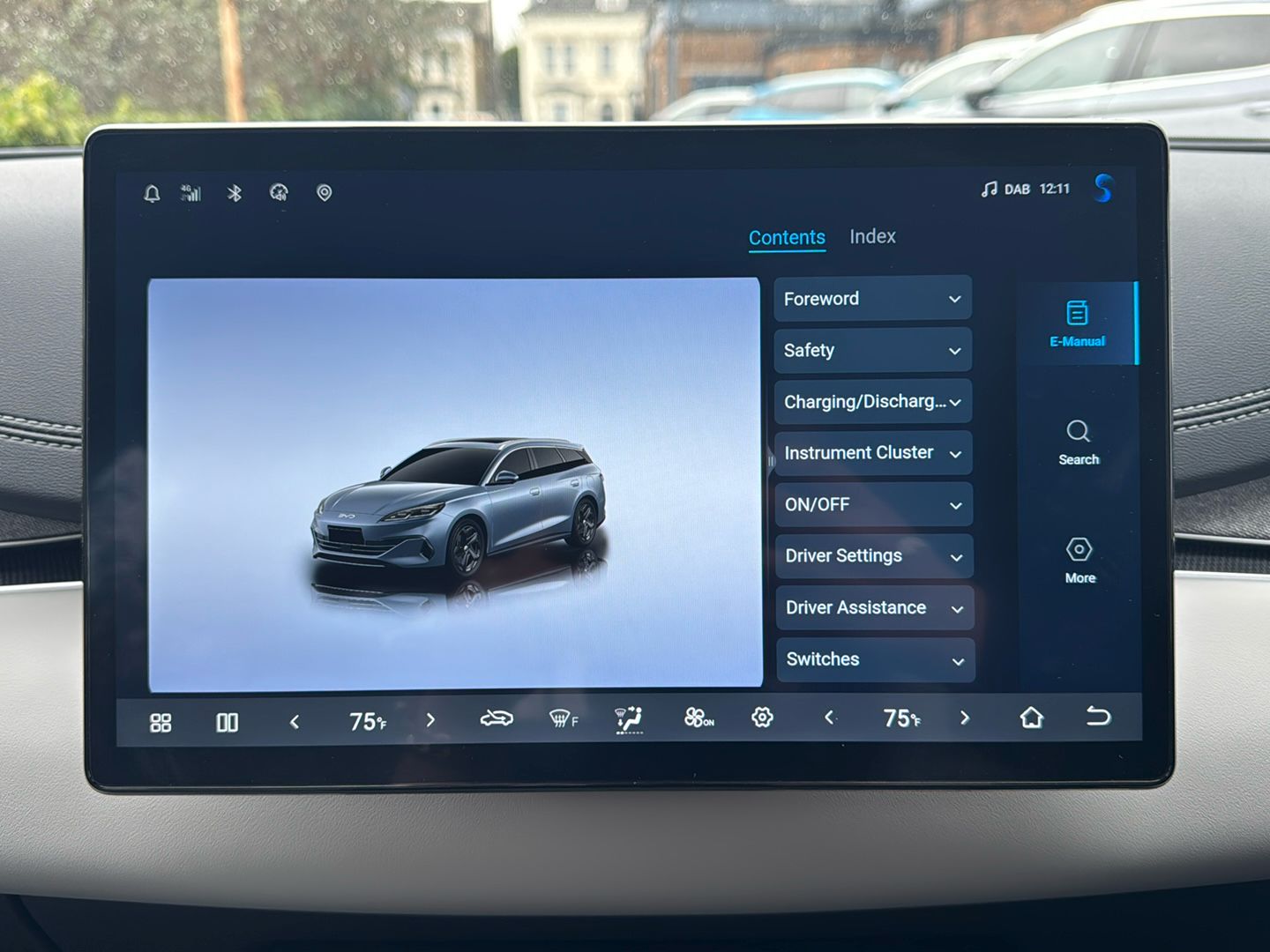Expand the Foreword section

point(872,299)
